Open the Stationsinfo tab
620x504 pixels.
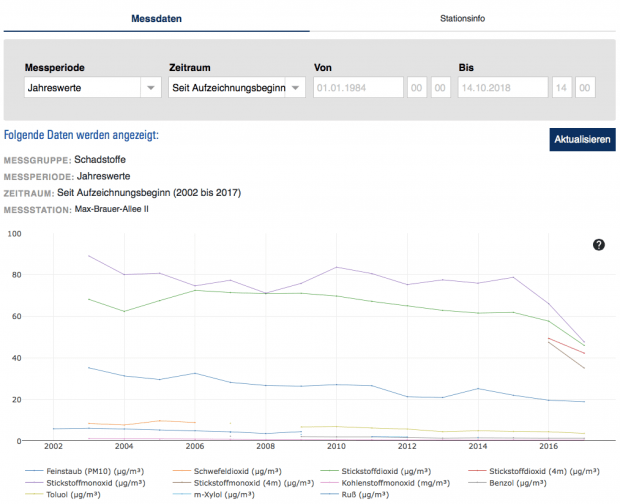click(x=465, y=19)
